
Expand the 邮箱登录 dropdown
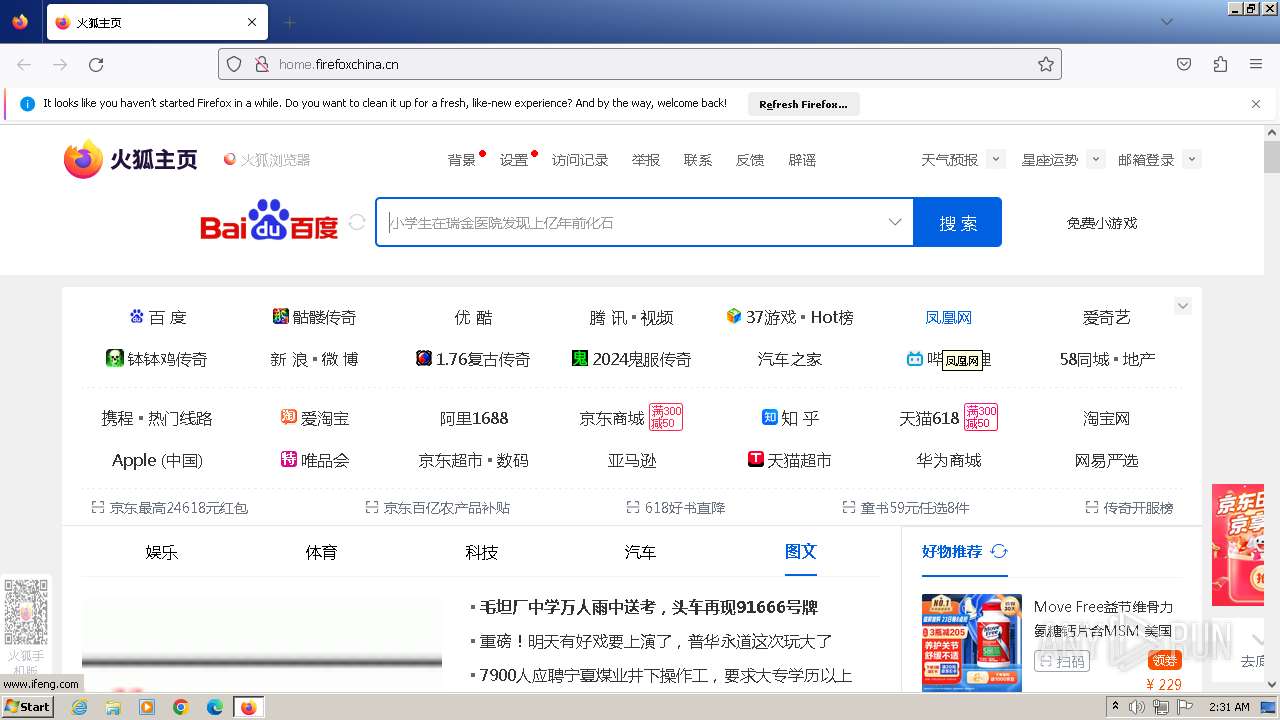click(x=1191, y=159)
